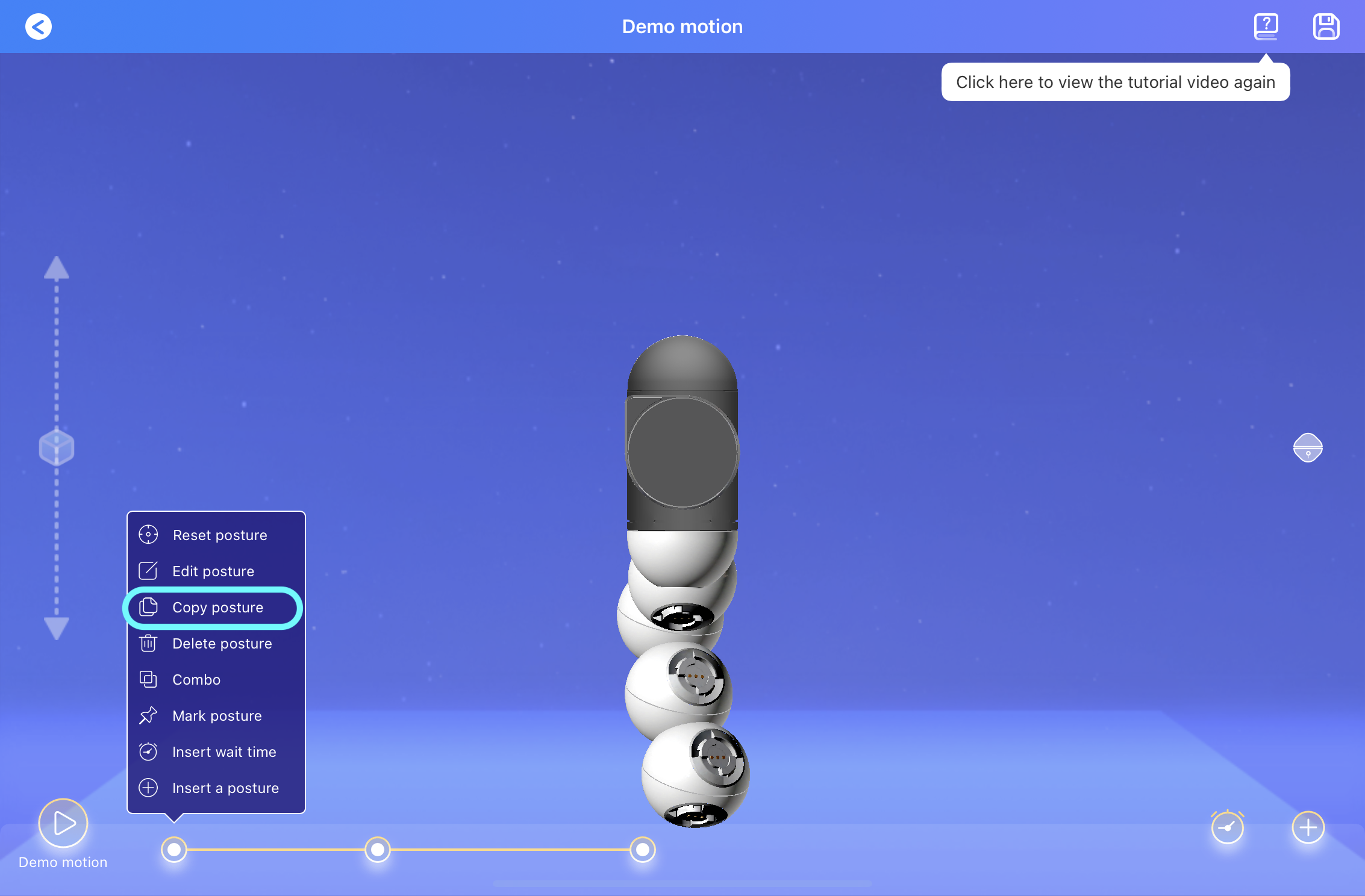Select the middle timeline posture marker
This screenshot has height=896, width=1365.
coord(378,850)
